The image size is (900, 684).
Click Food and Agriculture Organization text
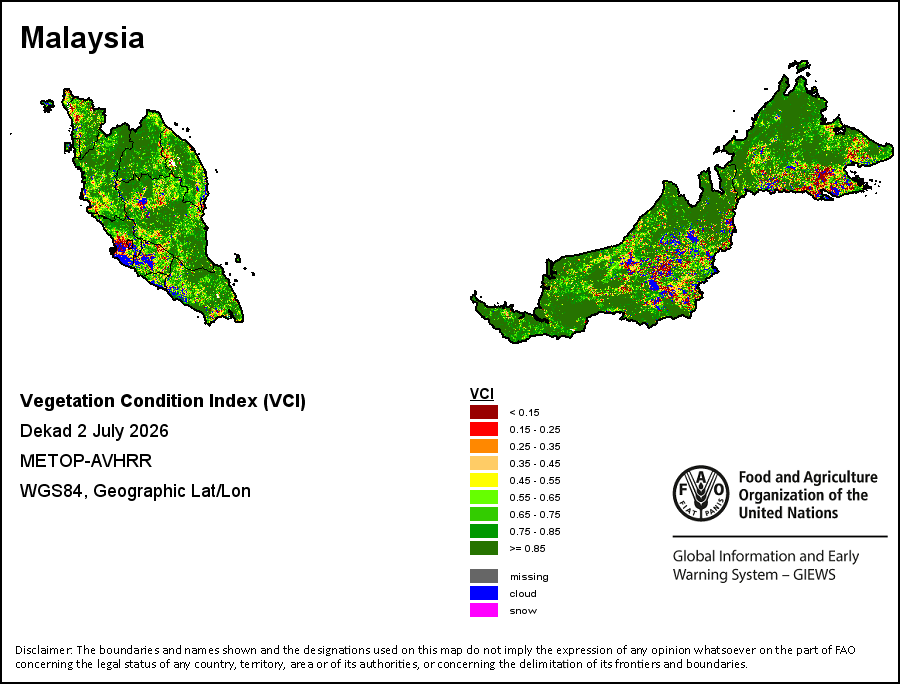(x=808, y=495)
